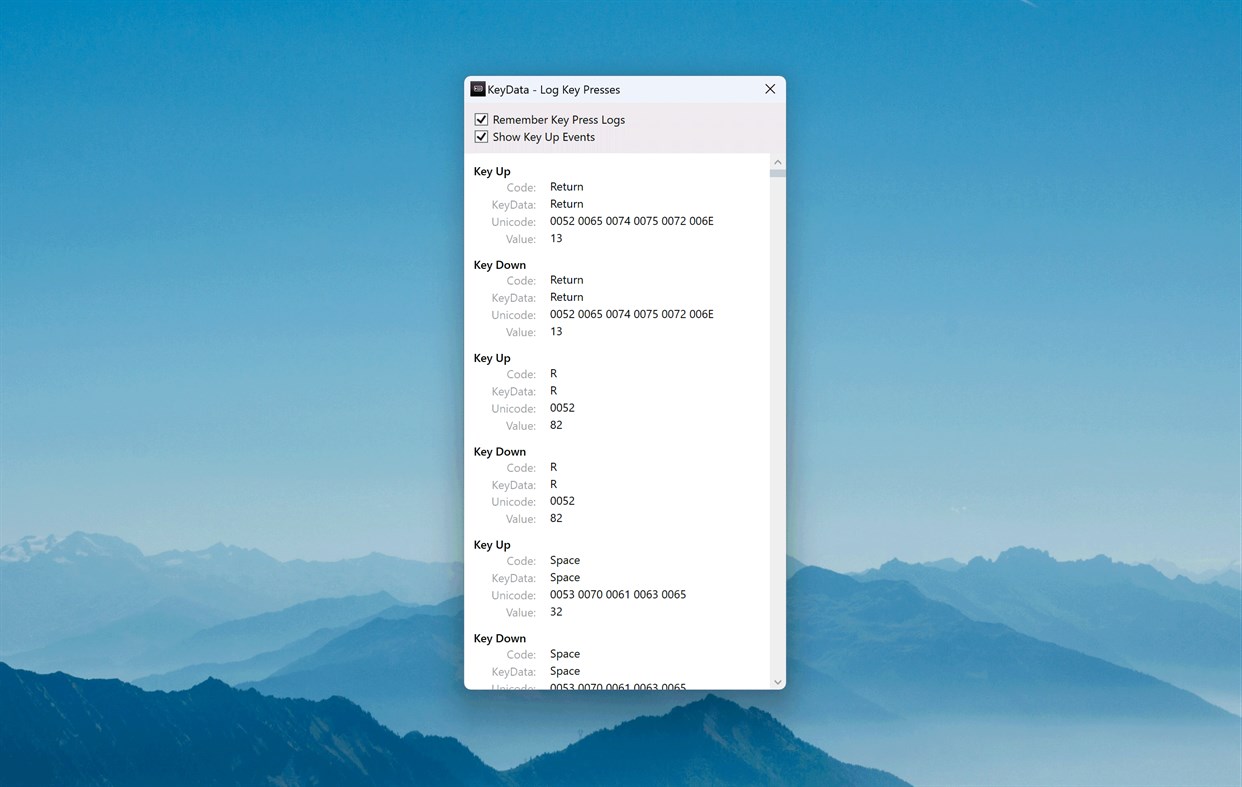Click the KeyData app icon in titlebar
The image size is (1242, 787).
(x=477, y=89)
